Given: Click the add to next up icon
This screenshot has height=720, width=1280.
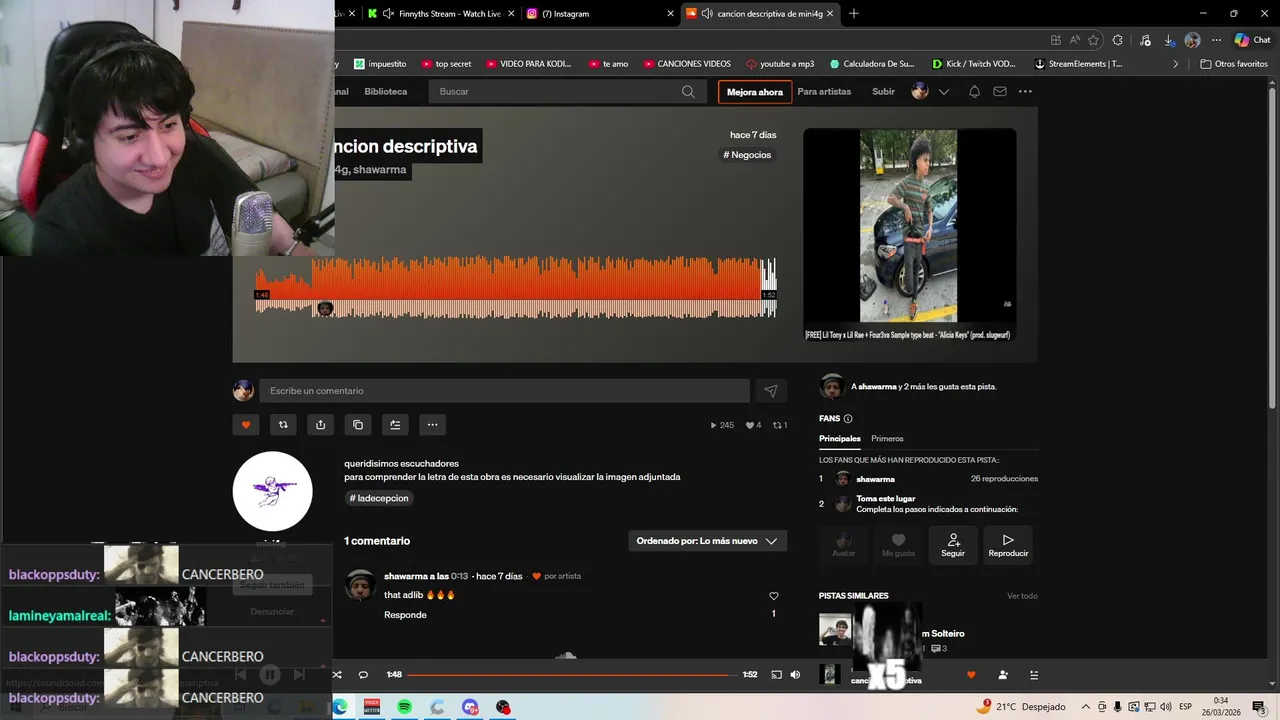Looking at the screenshot, I should point(395,425).
